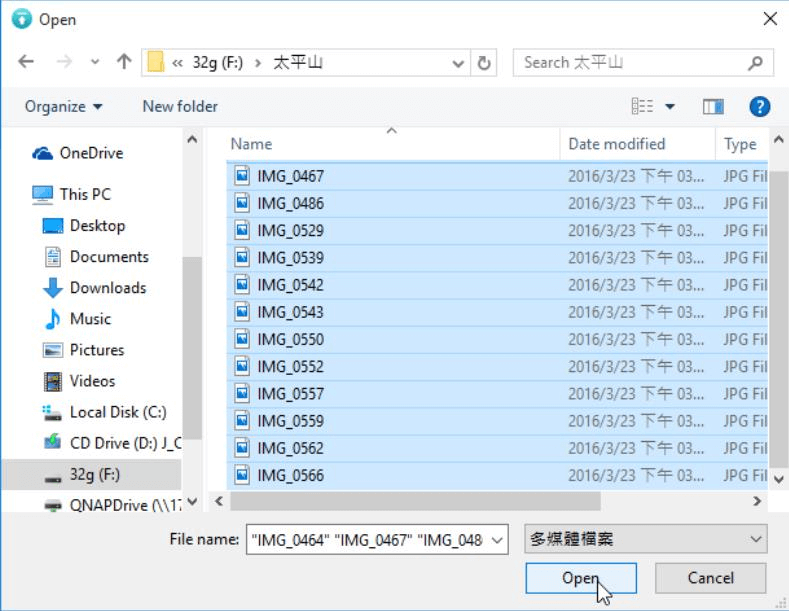The height and width of the screenshot is (611, 789).
Task: Open the view options dropdown arrow
Action: coord(670,106)
